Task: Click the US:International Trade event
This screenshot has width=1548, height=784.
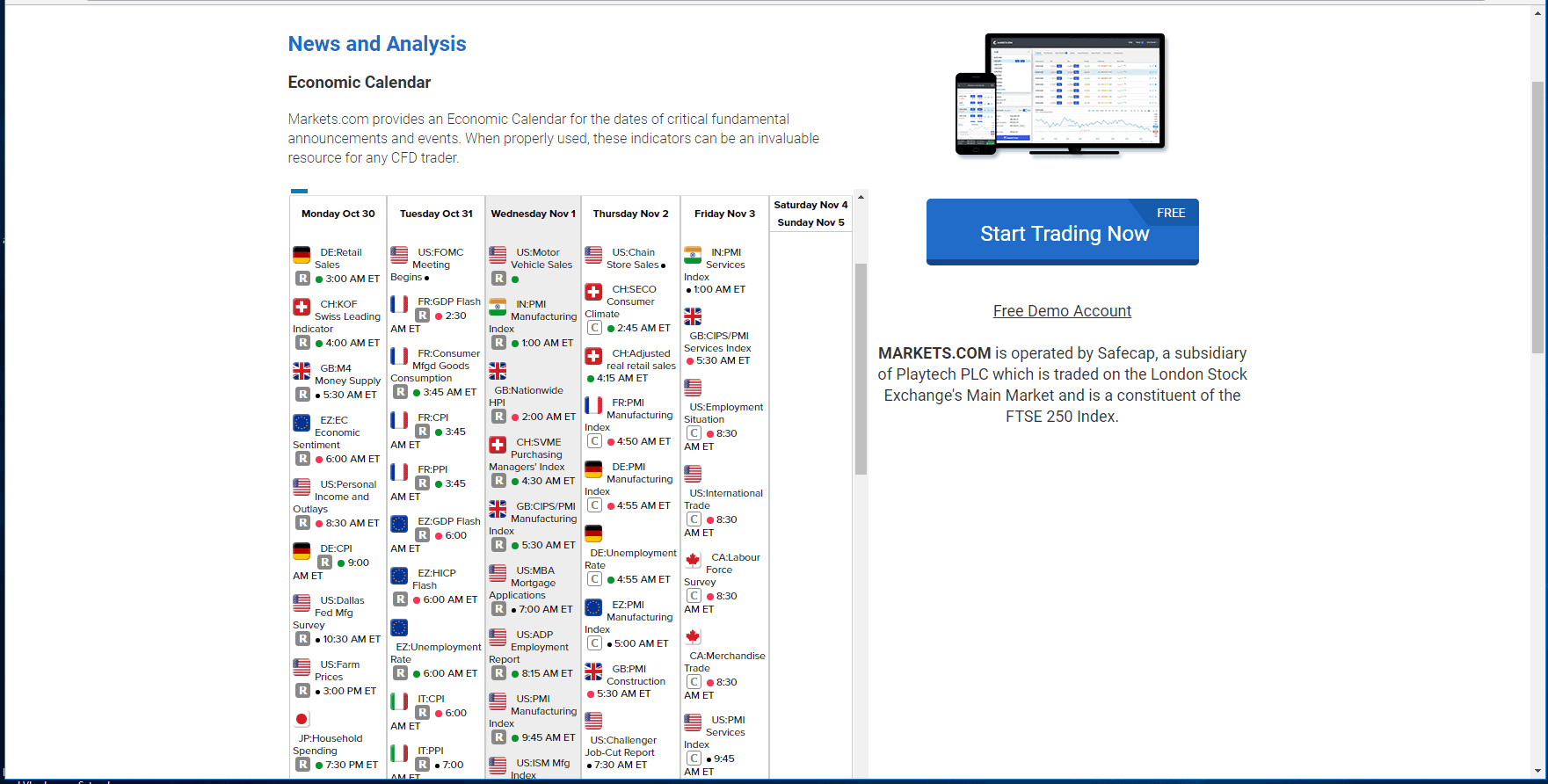Action: (x=724, y=500)
